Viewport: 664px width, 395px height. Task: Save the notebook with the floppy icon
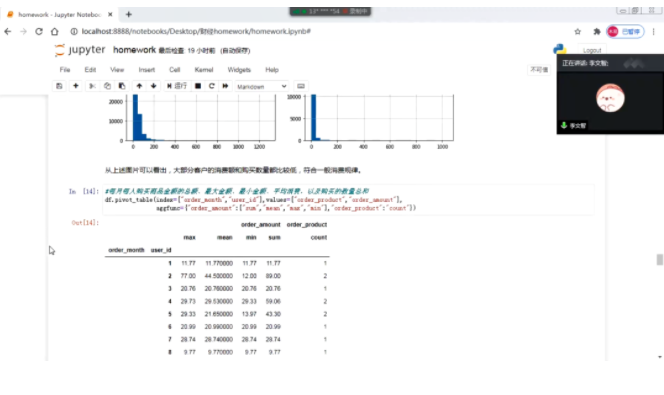coord(59,86)
